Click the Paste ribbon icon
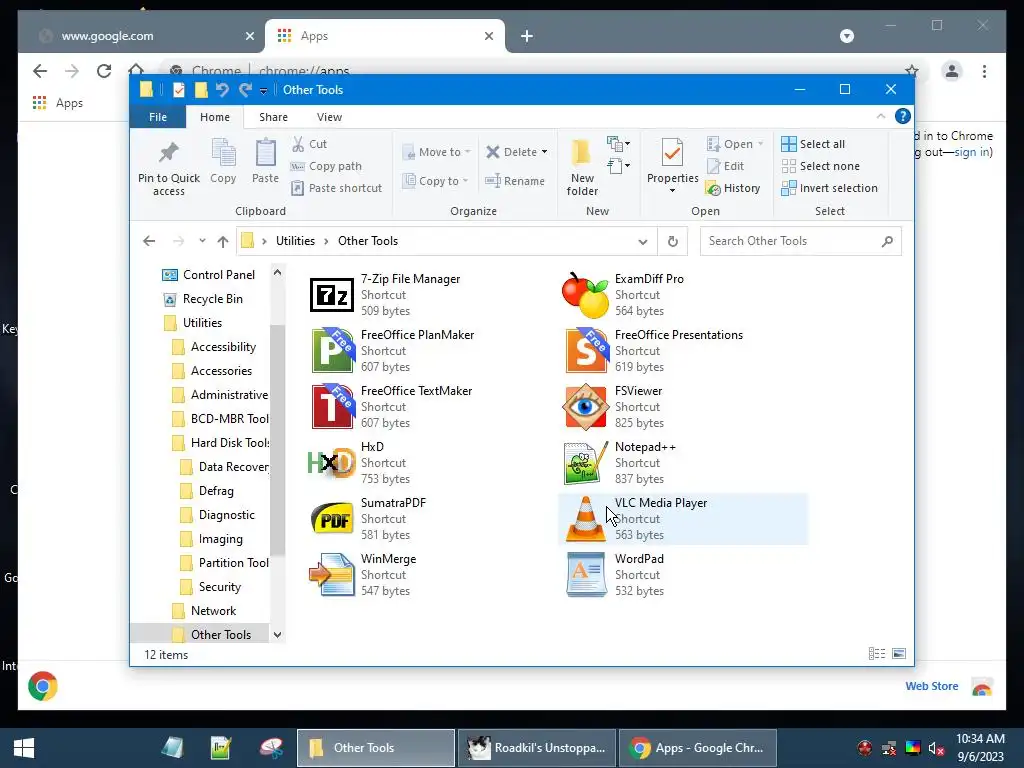 coord(265,161)
